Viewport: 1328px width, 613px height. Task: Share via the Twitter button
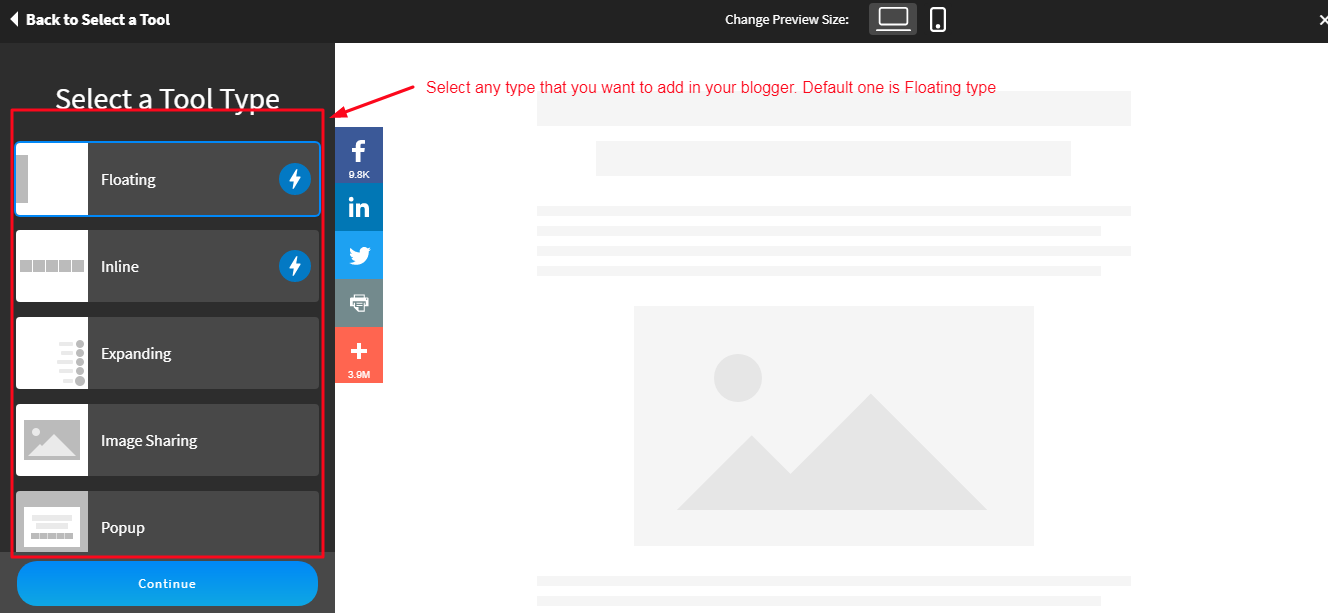click(359, 256)
